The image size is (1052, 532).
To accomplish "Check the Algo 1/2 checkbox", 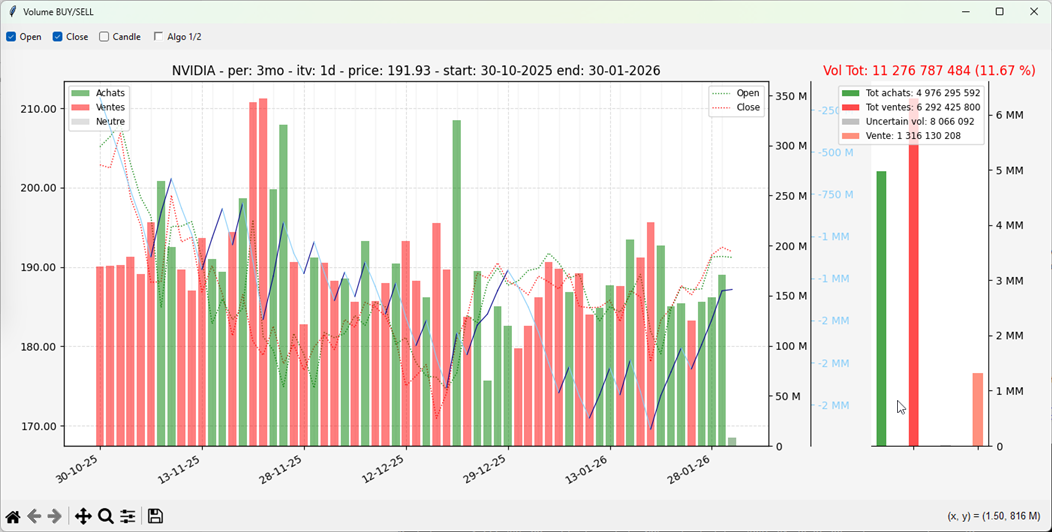I will click(x=158, y=37).
